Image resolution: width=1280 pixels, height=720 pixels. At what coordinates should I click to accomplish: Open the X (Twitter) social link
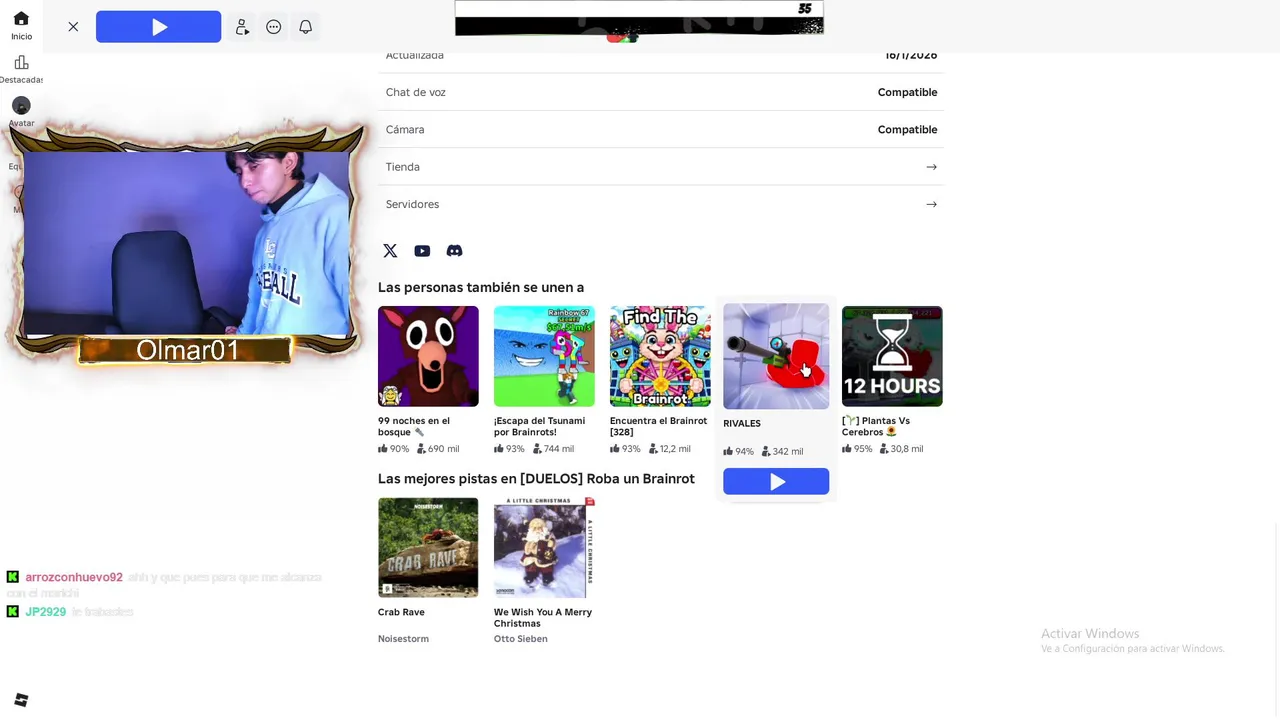pyautogui.click(x=390, y=251)
